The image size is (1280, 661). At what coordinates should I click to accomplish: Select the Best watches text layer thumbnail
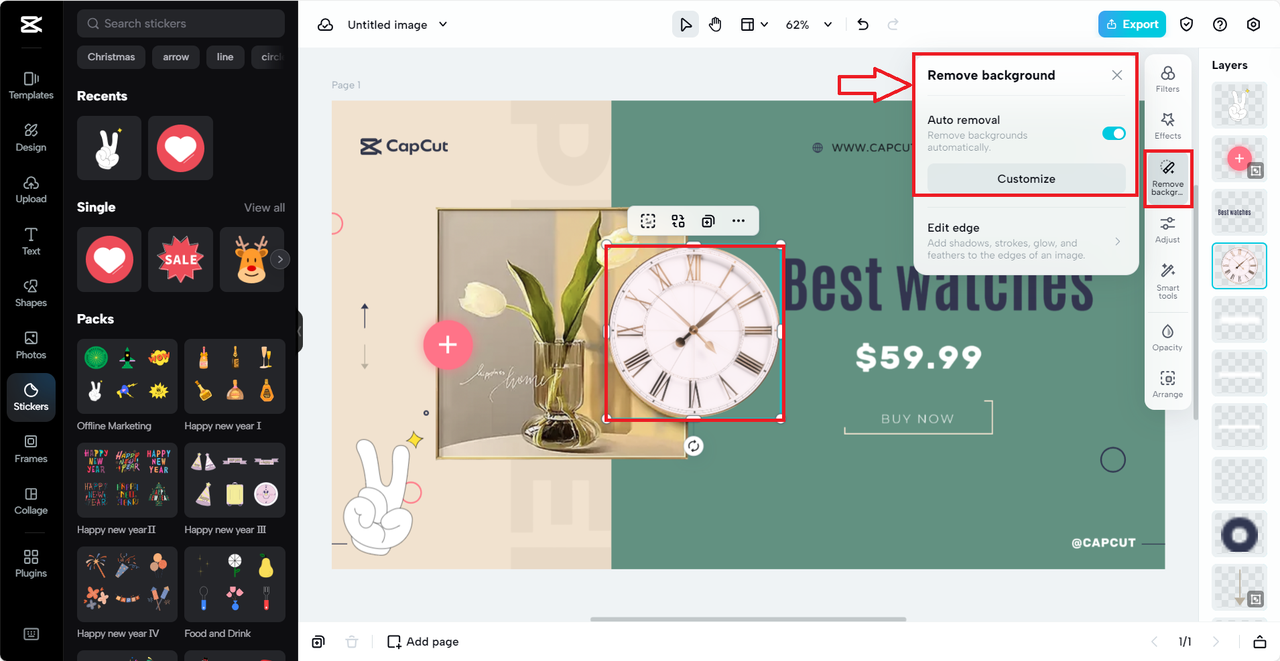[1239, 212]
